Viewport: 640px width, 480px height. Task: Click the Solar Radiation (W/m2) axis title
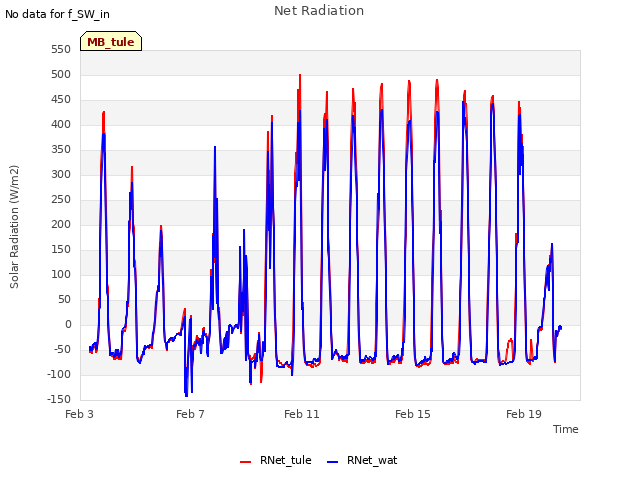click(14, 227)
